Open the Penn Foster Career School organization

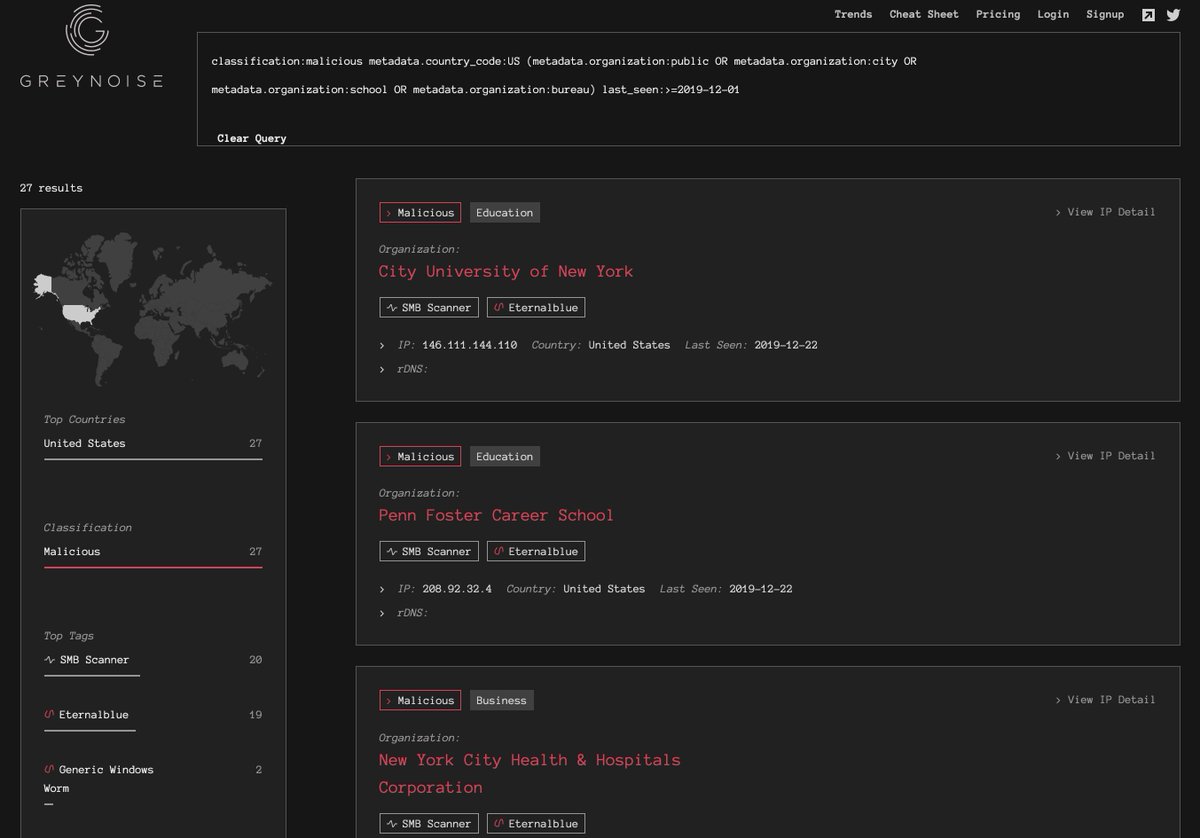(496, 515)
